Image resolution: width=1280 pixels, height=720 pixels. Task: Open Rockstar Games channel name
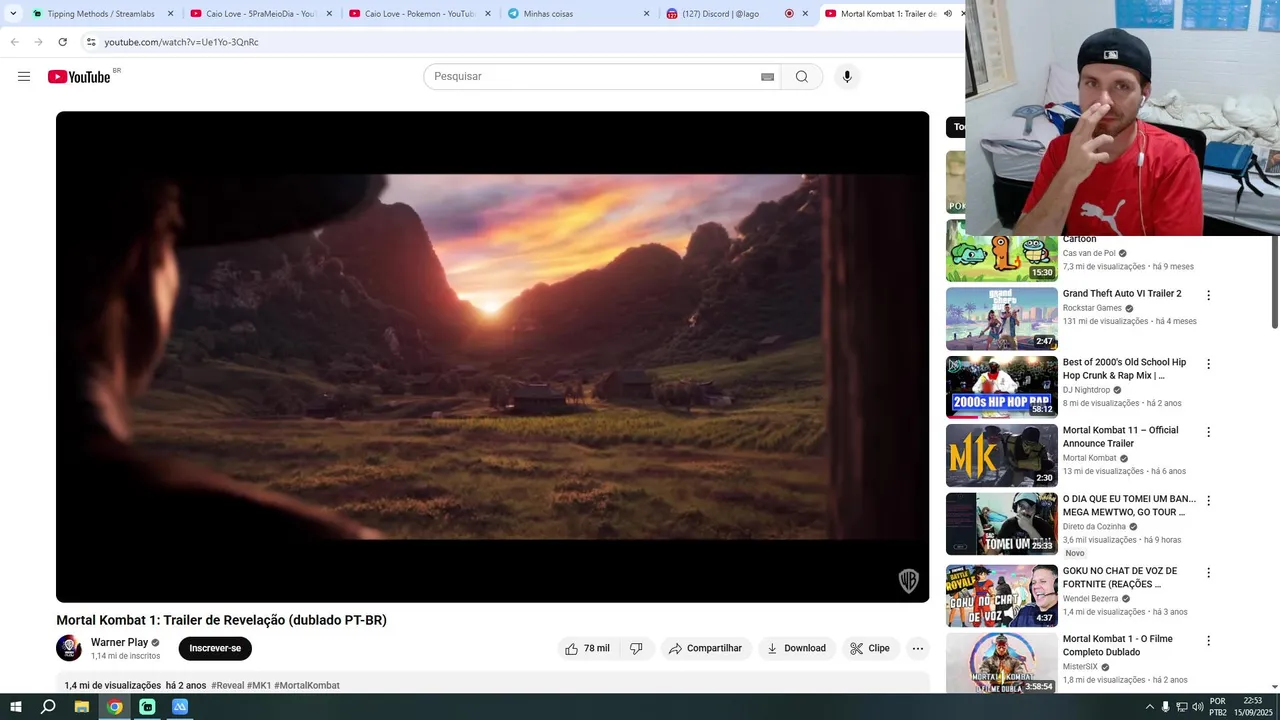1092,308
